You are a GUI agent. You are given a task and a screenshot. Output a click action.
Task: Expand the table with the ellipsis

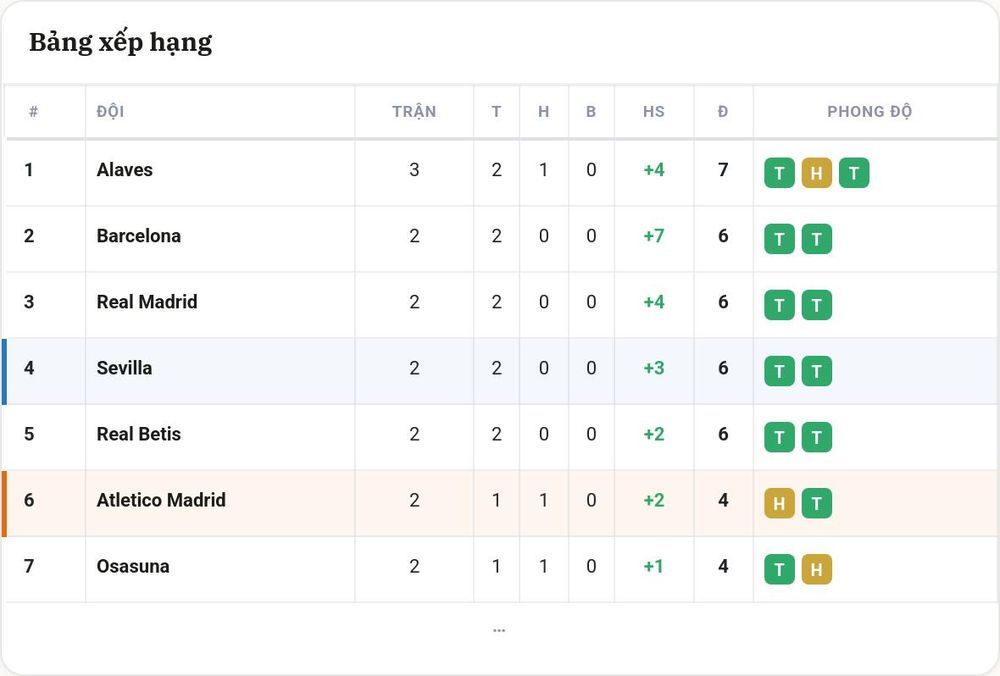point(499,630)
